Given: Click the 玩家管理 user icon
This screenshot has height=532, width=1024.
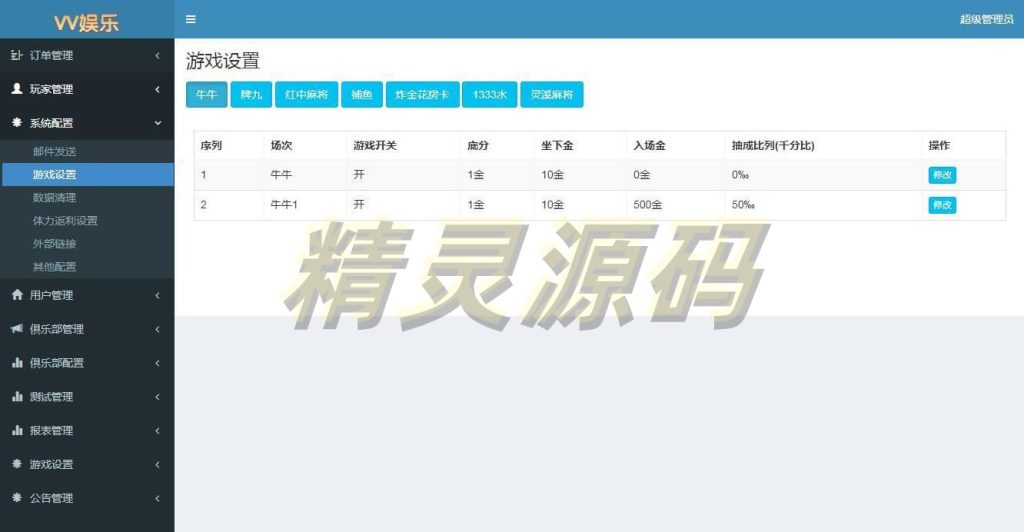Looking at the screenshot, I should pos(17,89).
